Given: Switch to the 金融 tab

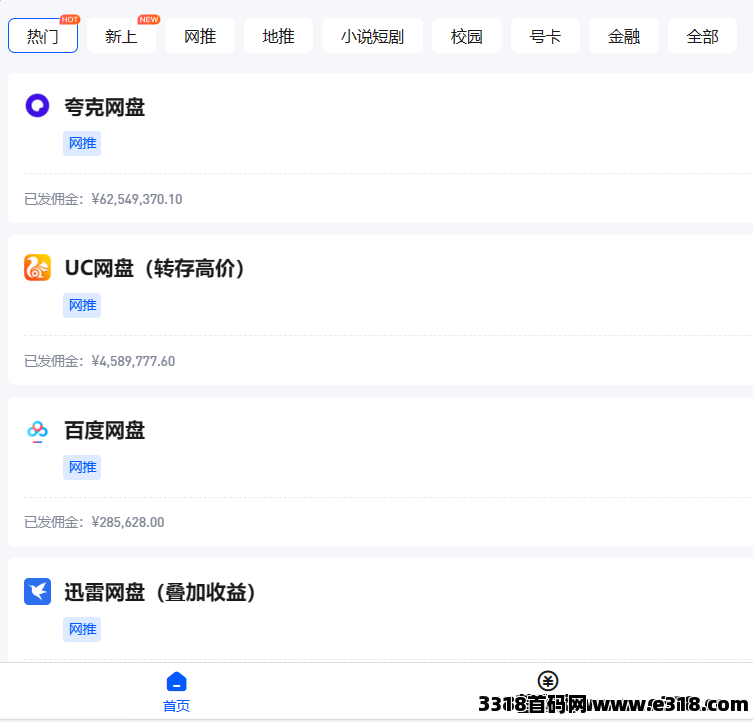Looking at the screenshot, I should pyautogui.click(x=624, y=36).
